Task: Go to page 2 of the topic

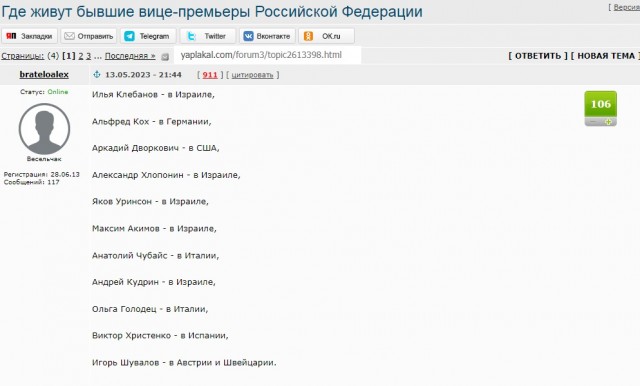Action: coord(80,56)
